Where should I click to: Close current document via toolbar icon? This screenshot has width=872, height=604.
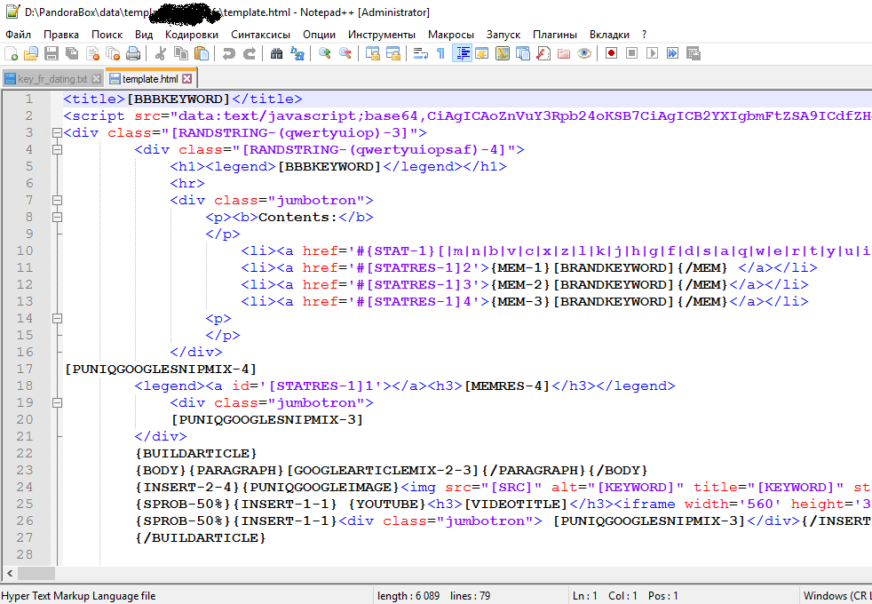[x=92, y=53]
